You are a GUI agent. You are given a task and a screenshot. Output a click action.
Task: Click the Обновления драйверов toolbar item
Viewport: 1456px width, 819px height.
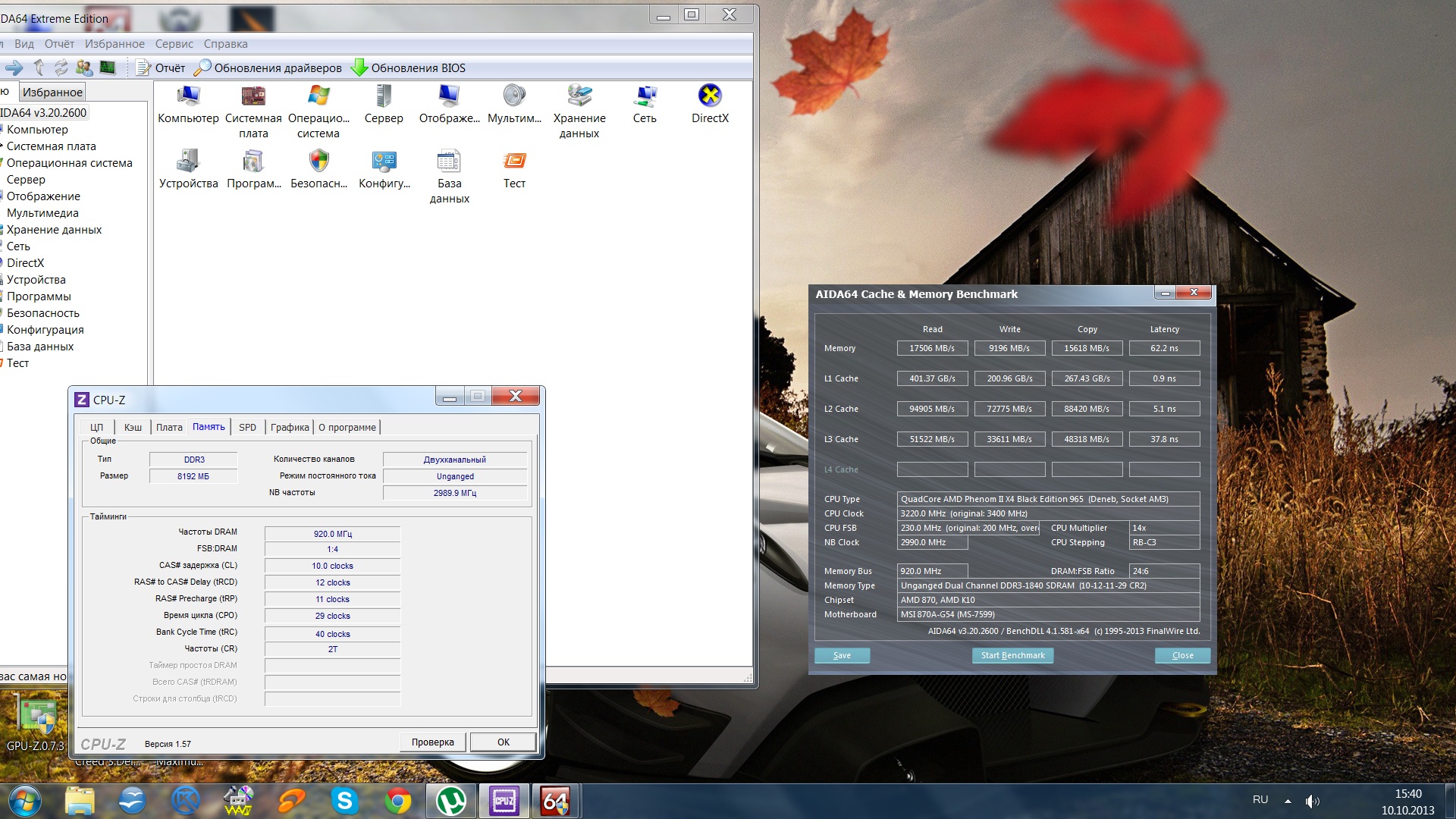[268, 68]
